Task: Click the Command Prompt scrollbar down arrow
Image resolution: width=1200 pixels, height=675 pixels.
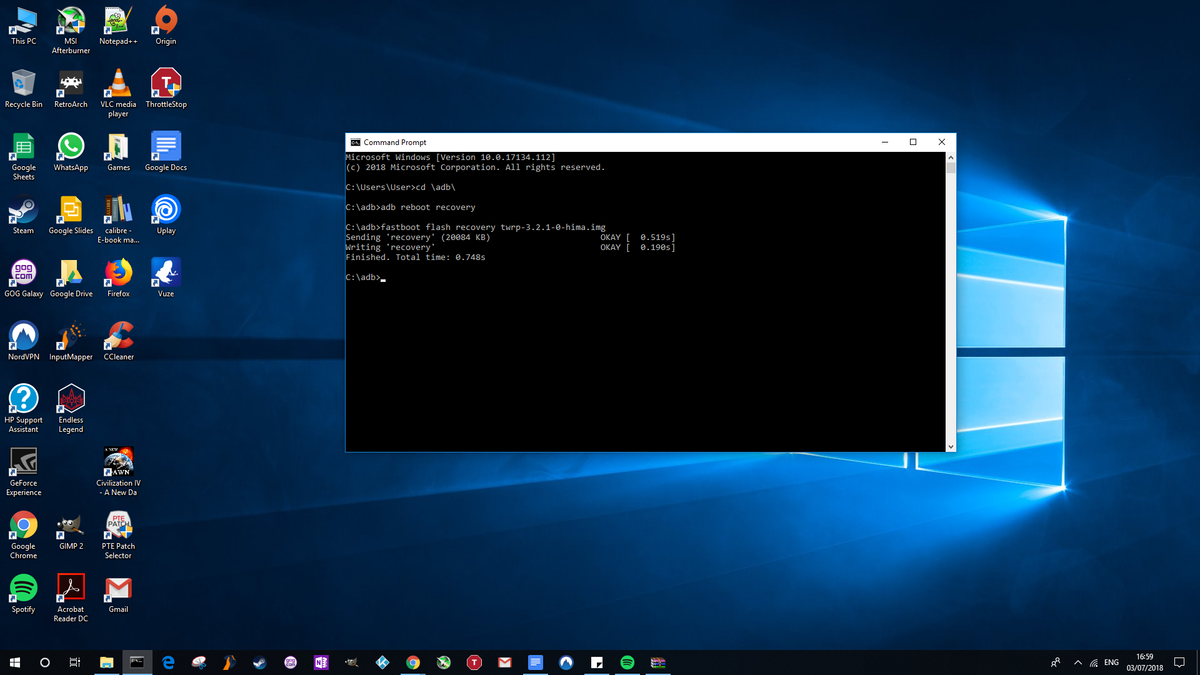Action: pyautogui.click(x=951, y=446)
